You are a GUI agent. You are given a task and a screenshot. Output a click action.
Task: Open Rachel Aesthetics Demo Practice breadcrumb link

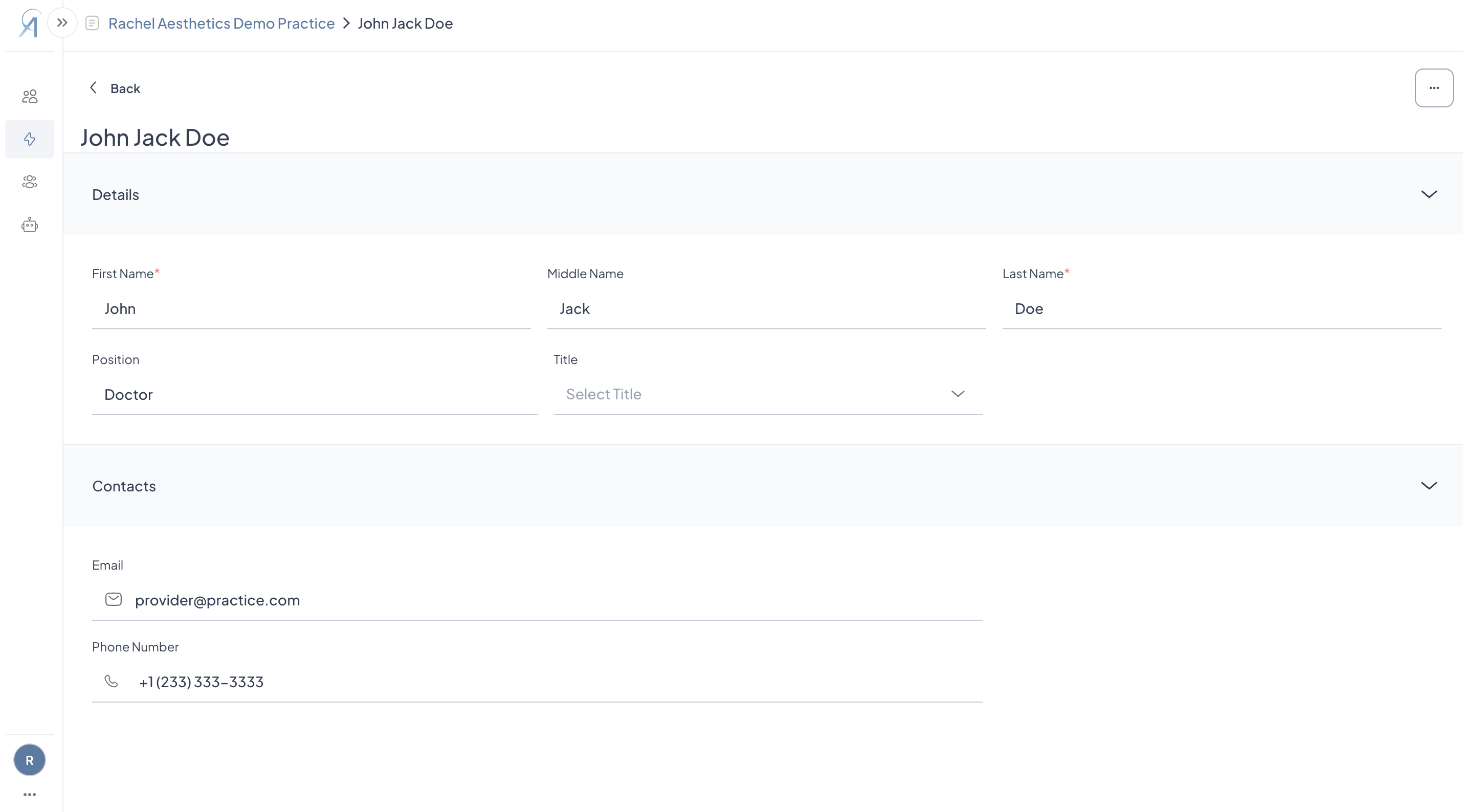pyautogui.click(x=221, y=24)
